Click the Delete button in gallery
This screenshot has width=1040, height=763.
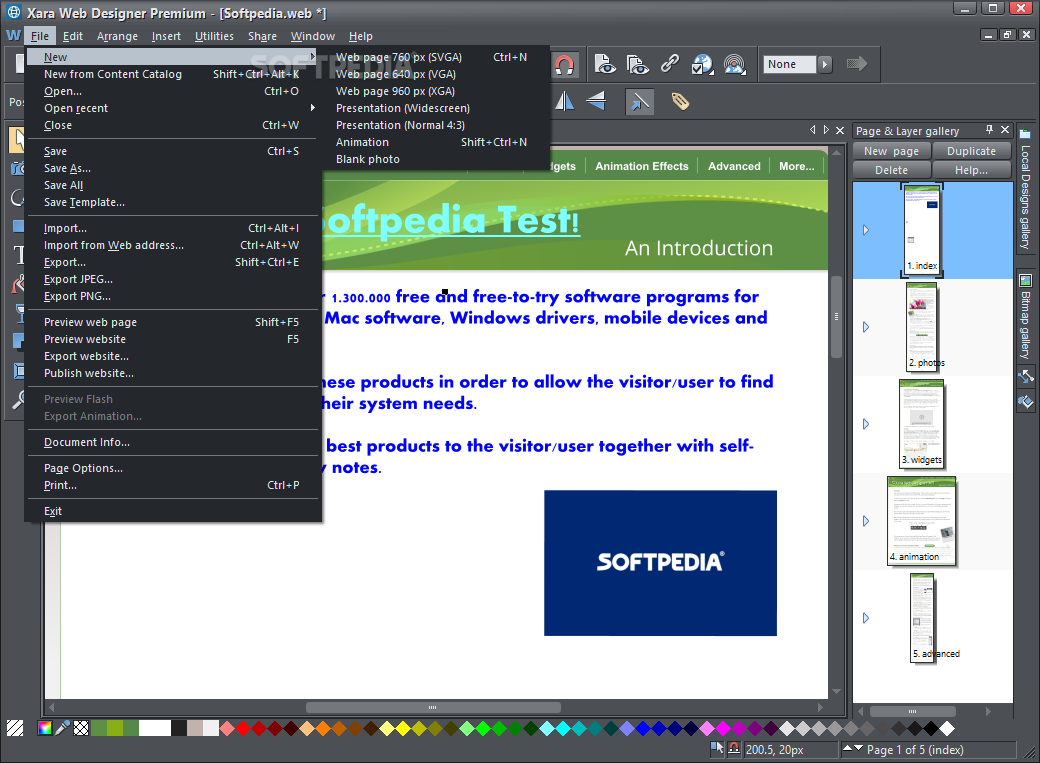[891, 171]
